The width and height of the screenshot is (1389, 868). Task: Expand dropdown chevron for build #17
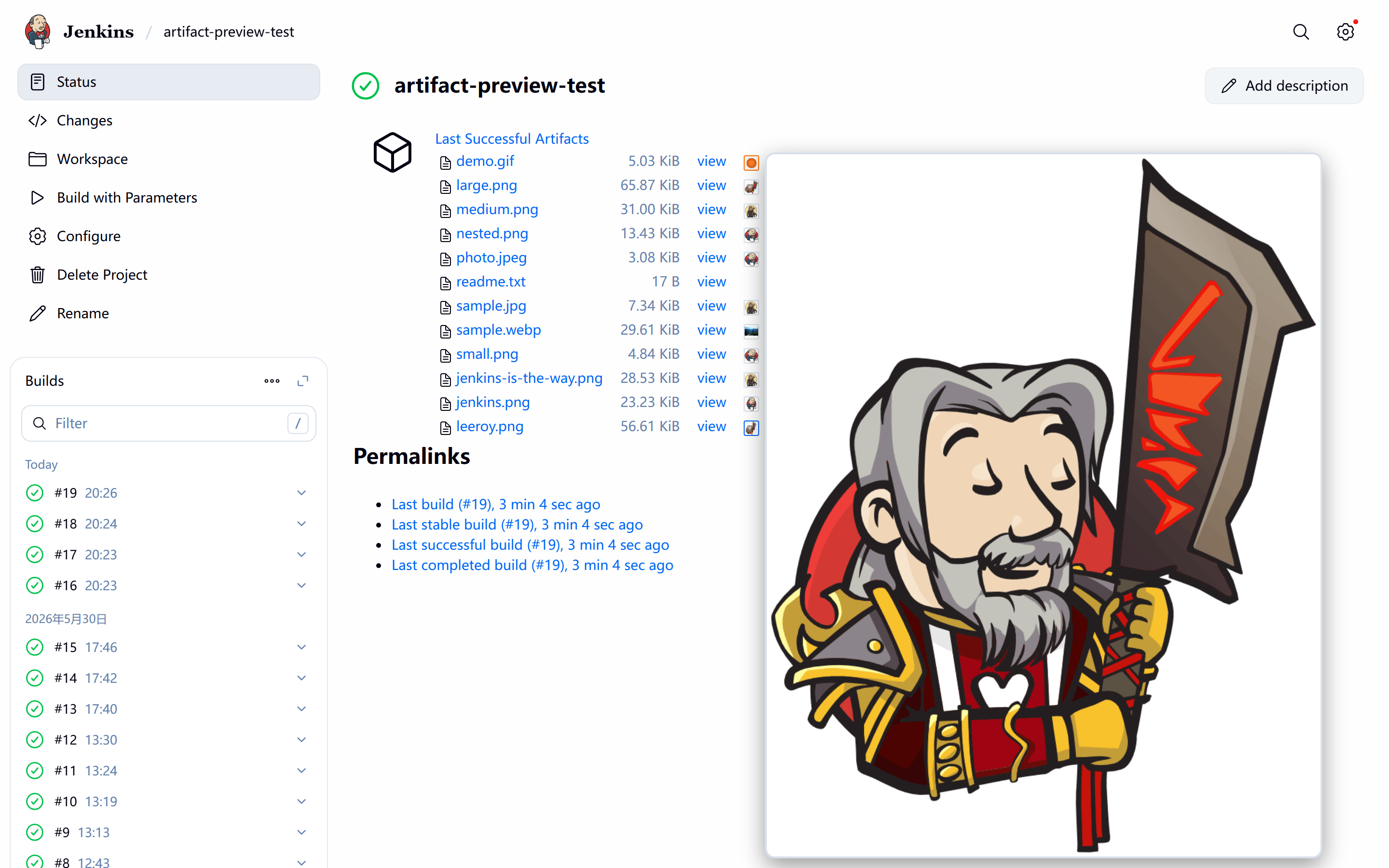301,555
